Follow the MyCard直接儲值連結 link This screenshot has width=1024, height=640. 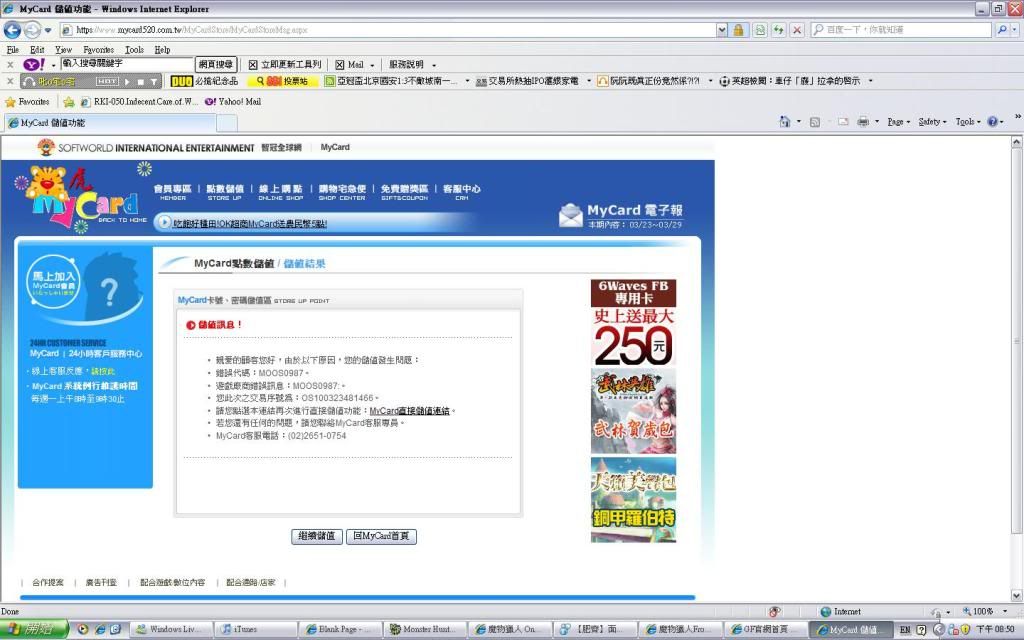409,411
